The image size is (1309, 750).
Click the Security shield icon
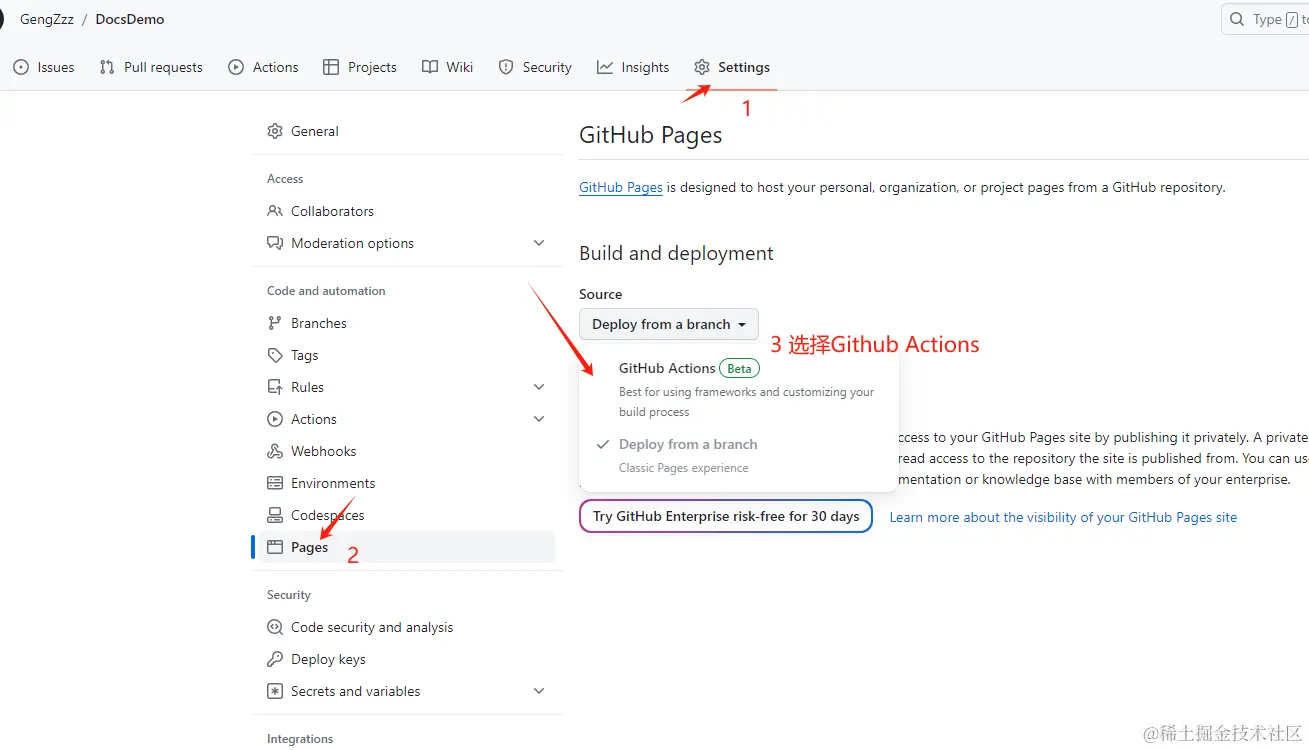point(506,67)
